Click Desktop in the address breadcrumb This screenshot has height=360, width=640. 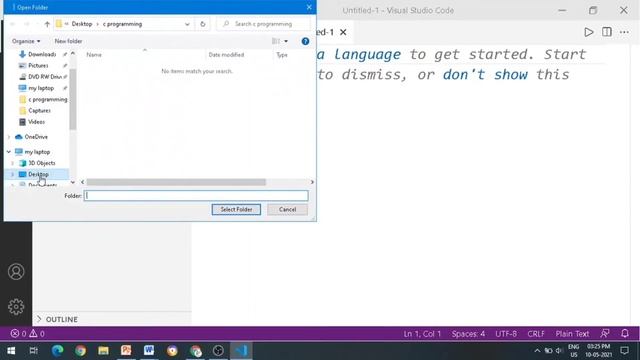point(82,24)
